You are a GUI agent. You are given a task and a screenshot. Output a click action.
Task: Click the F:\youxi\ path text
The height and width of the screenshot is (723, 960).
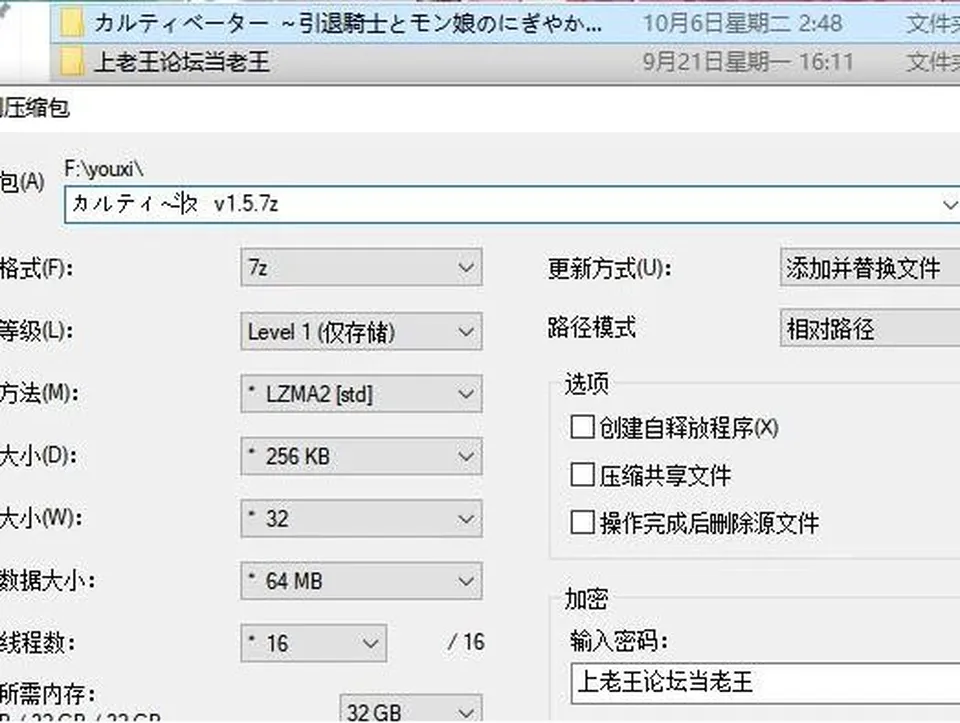(x=104, y=169)
